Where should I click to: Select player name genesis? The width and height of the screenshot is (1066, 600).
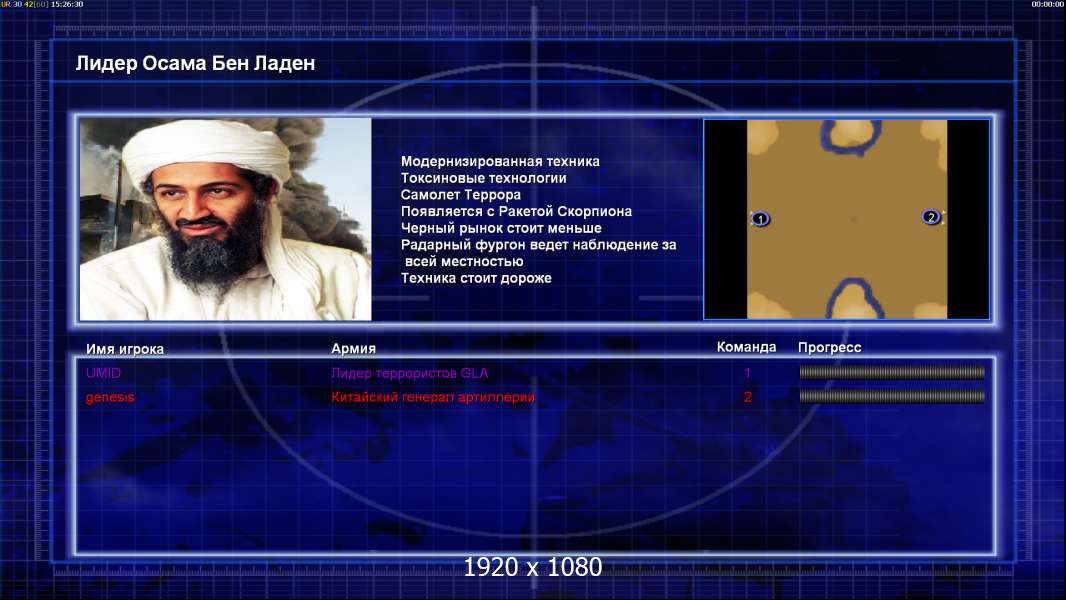(x=110, y=397)
